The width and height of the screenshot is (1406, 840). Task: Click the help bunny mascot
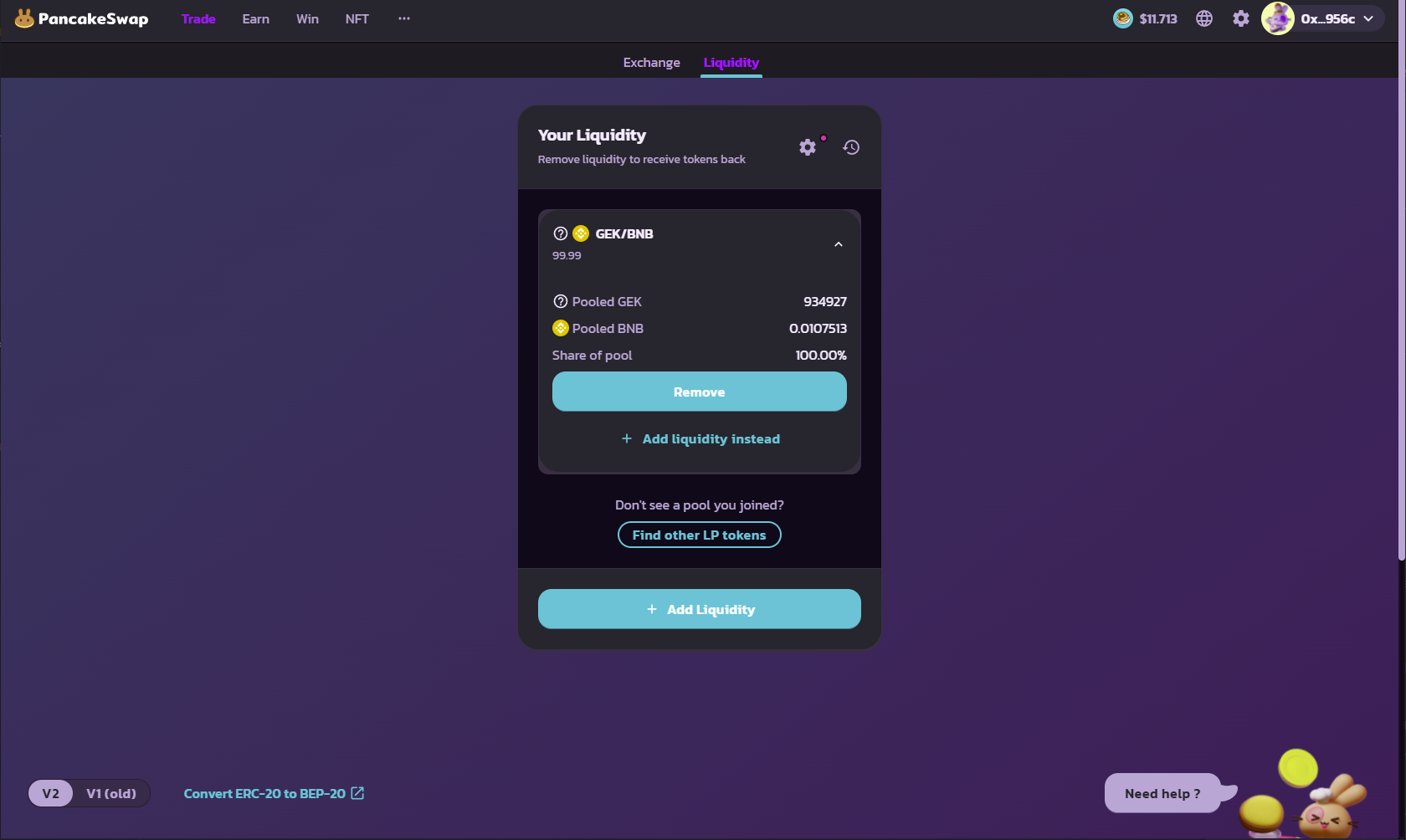[x=1329, y=809]
